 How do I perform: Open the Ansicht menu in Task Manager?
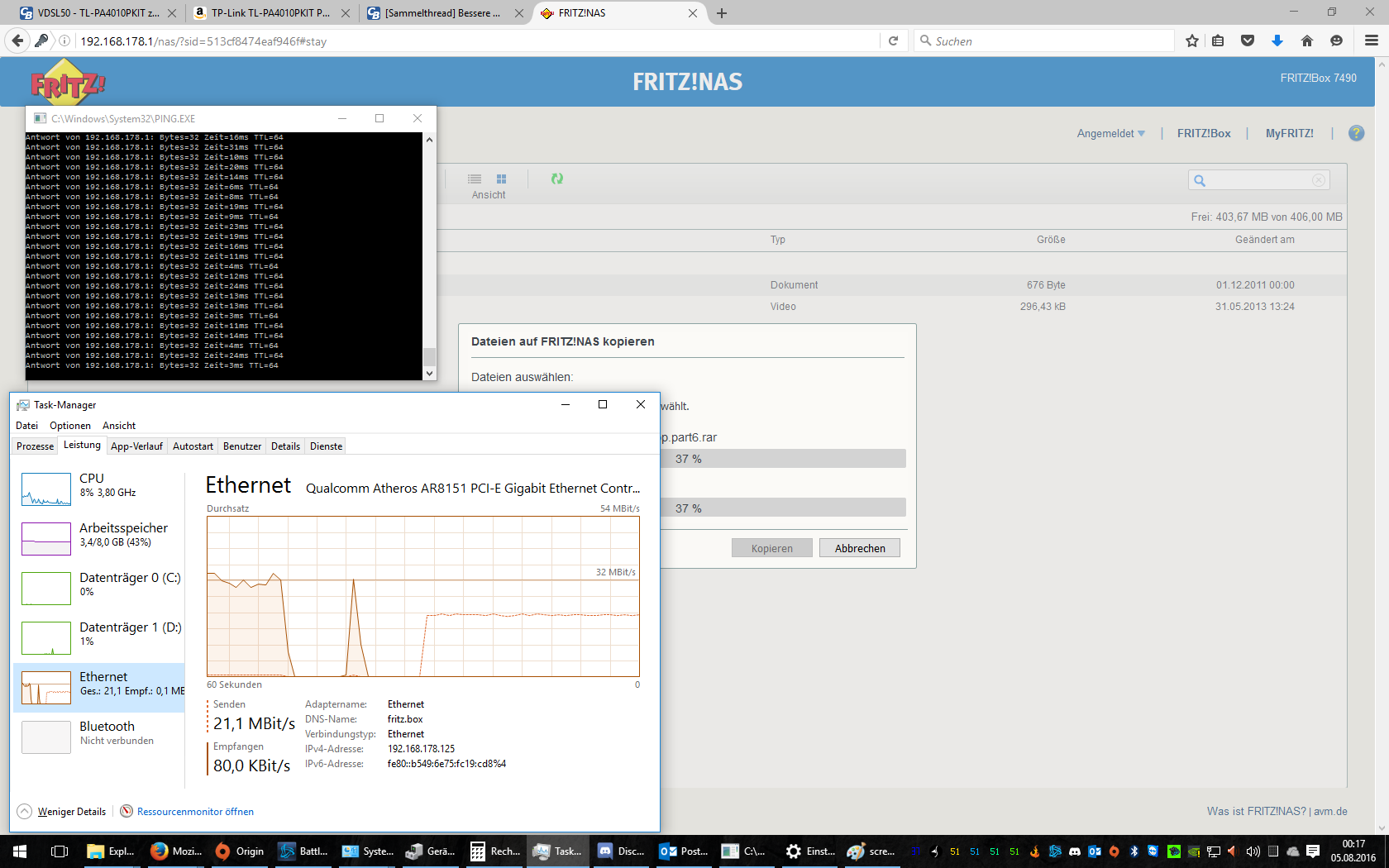[x=119, y=426]
